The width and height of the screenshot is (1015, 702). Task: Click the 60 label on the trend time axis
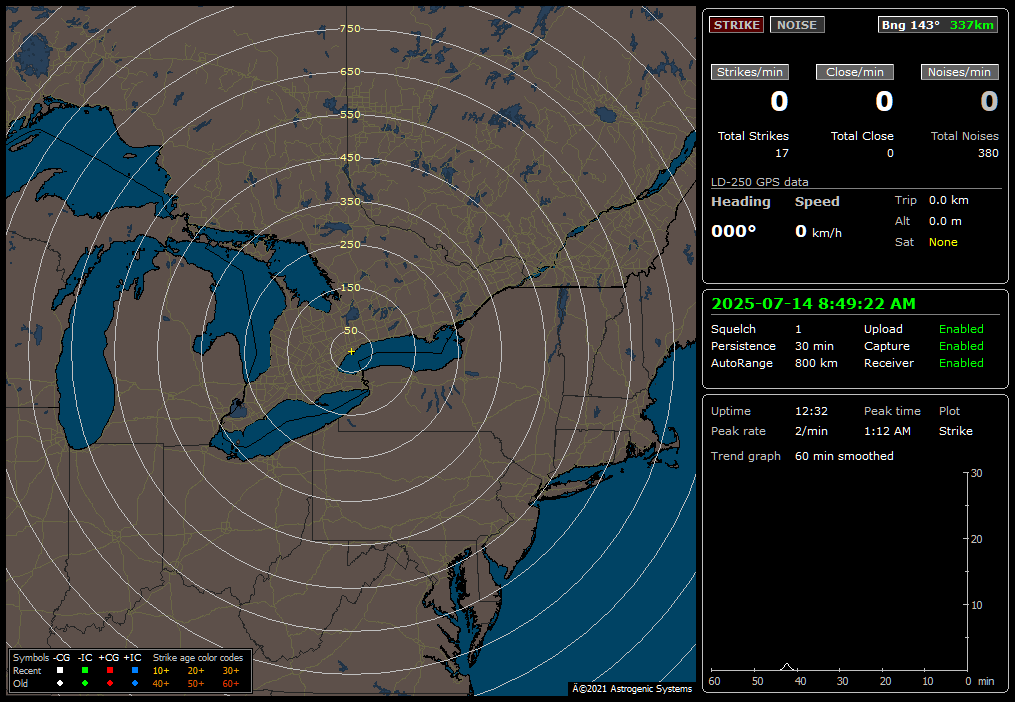714,681
